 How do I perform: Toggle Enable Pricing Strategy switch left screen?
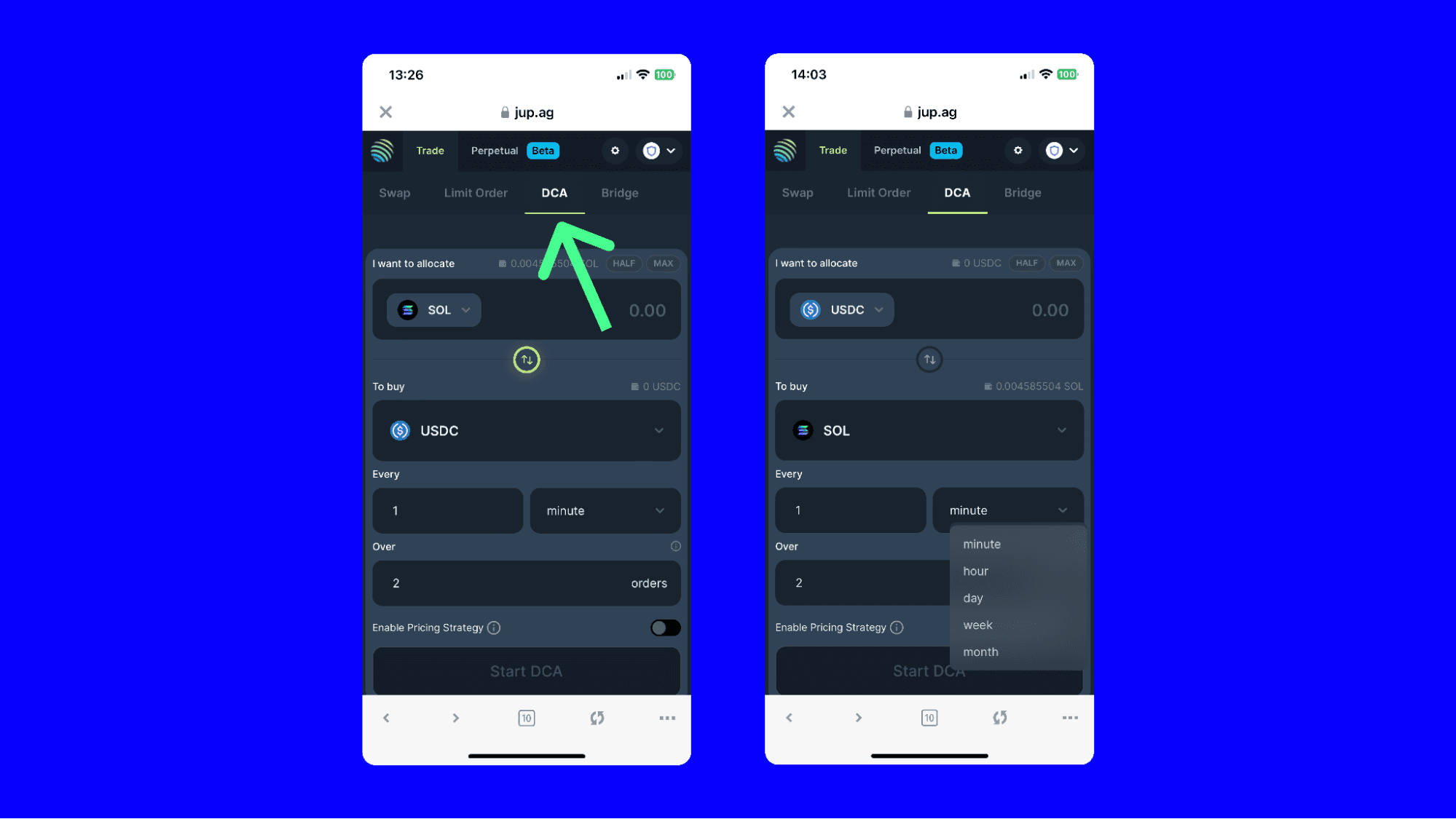663,627
